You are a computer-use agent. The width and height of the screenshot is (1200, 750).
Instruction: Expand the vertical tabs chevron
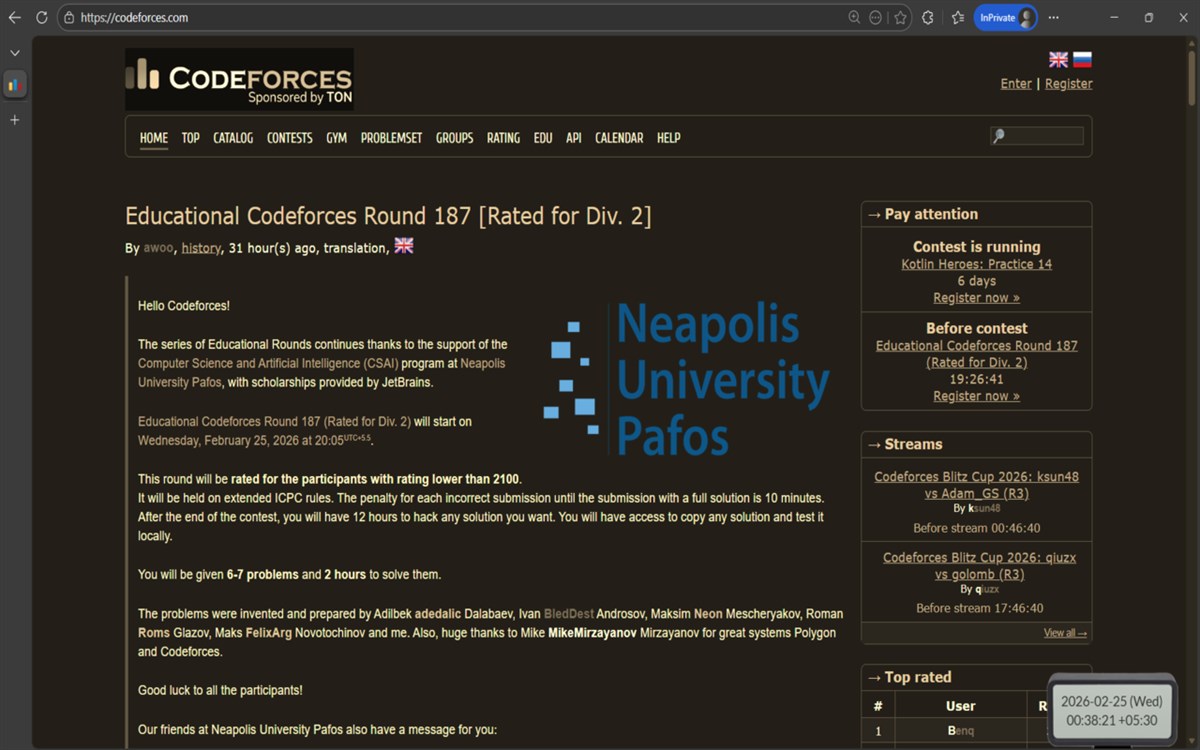click(15, 53)
